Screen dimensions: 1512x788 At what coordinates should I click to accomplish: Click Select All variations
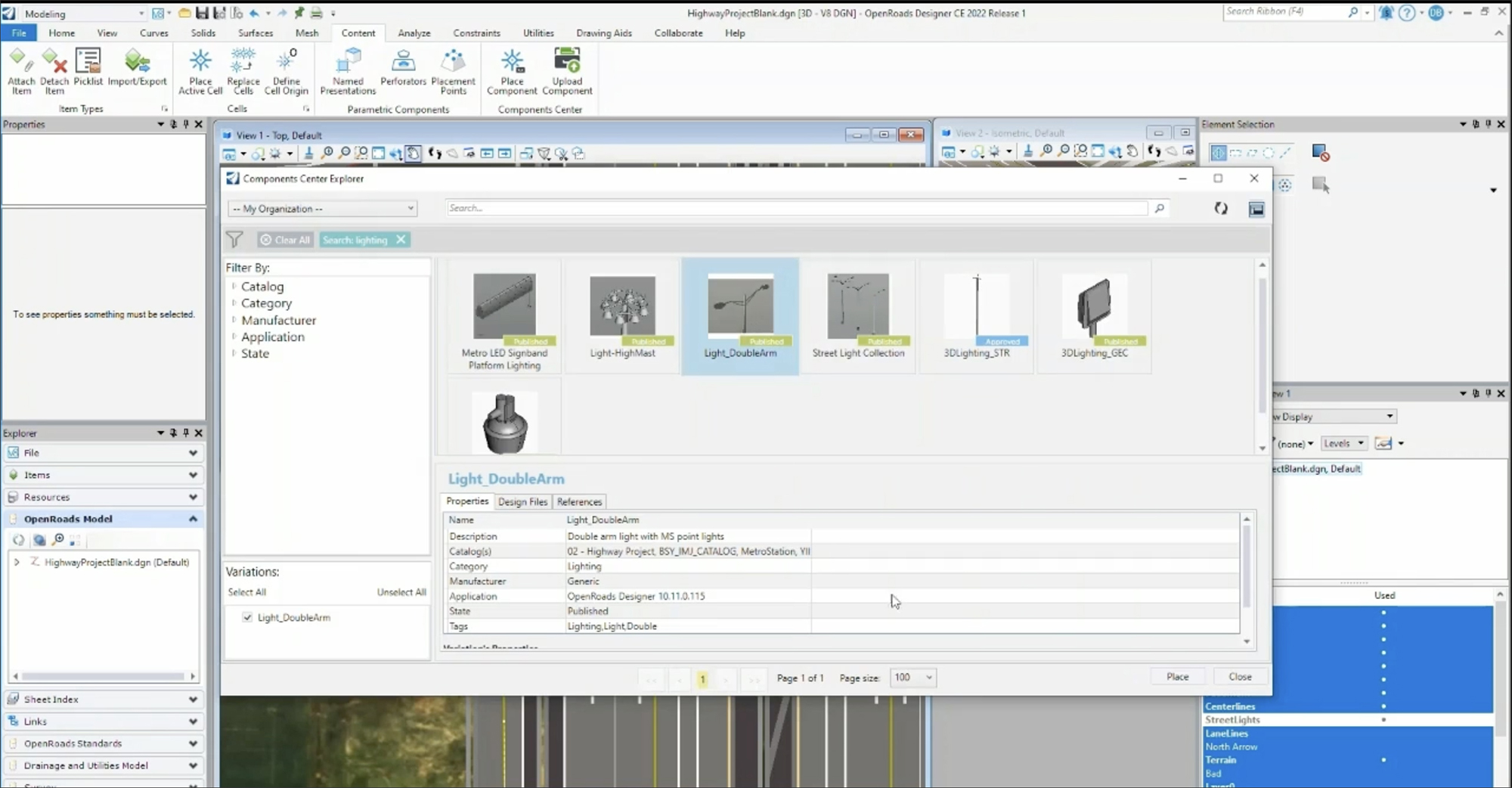(x=247, y=592)
